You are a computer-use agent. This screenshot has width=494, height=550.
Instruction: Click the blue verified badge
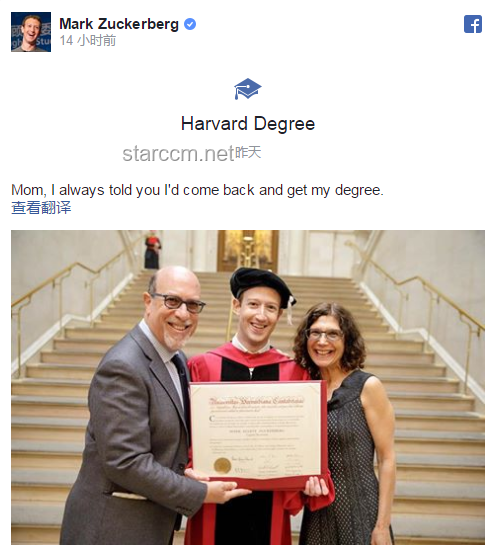(190, 24)
